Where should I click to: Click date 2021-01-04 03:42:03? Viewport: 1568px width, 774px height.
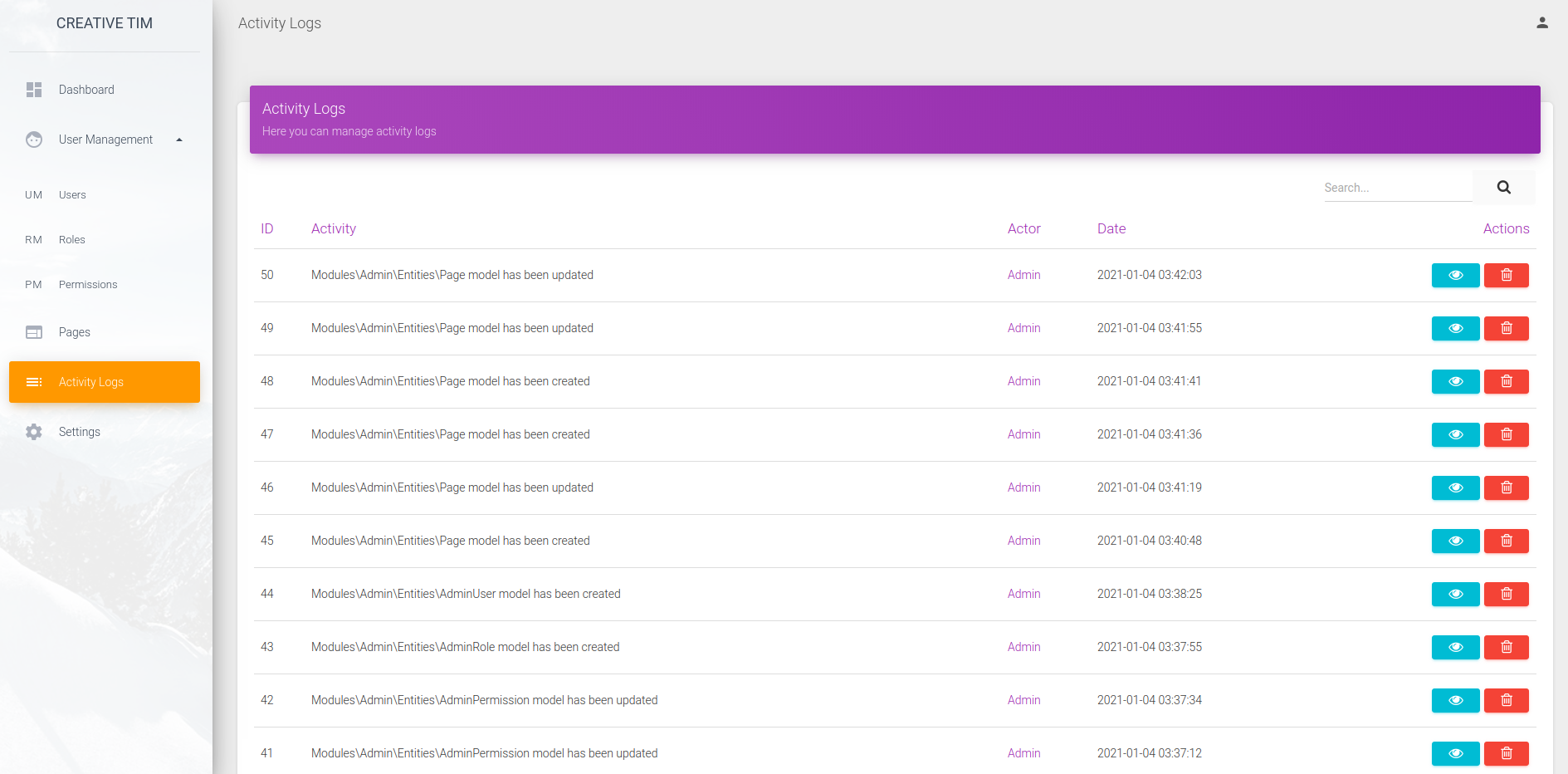[x=1150, y=275]
